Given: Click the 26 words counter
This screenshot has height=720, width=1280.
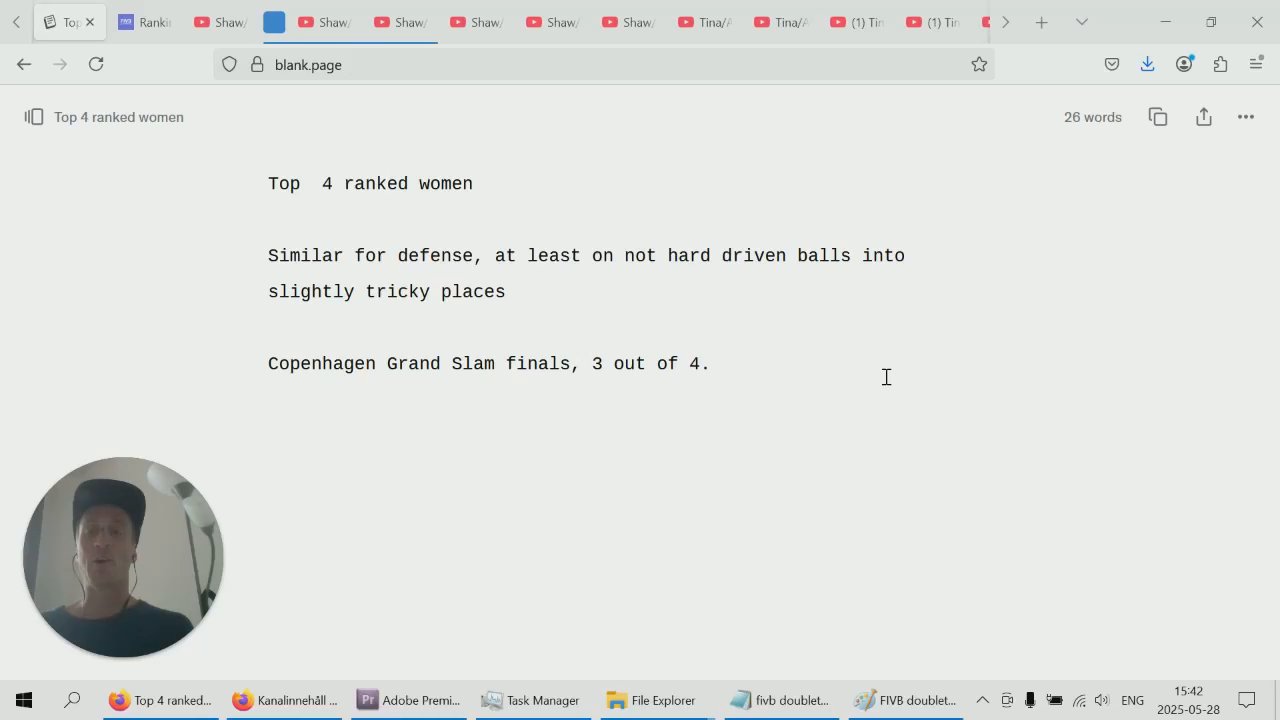Looking at the screenshot, I should (x=1093, y=117).
